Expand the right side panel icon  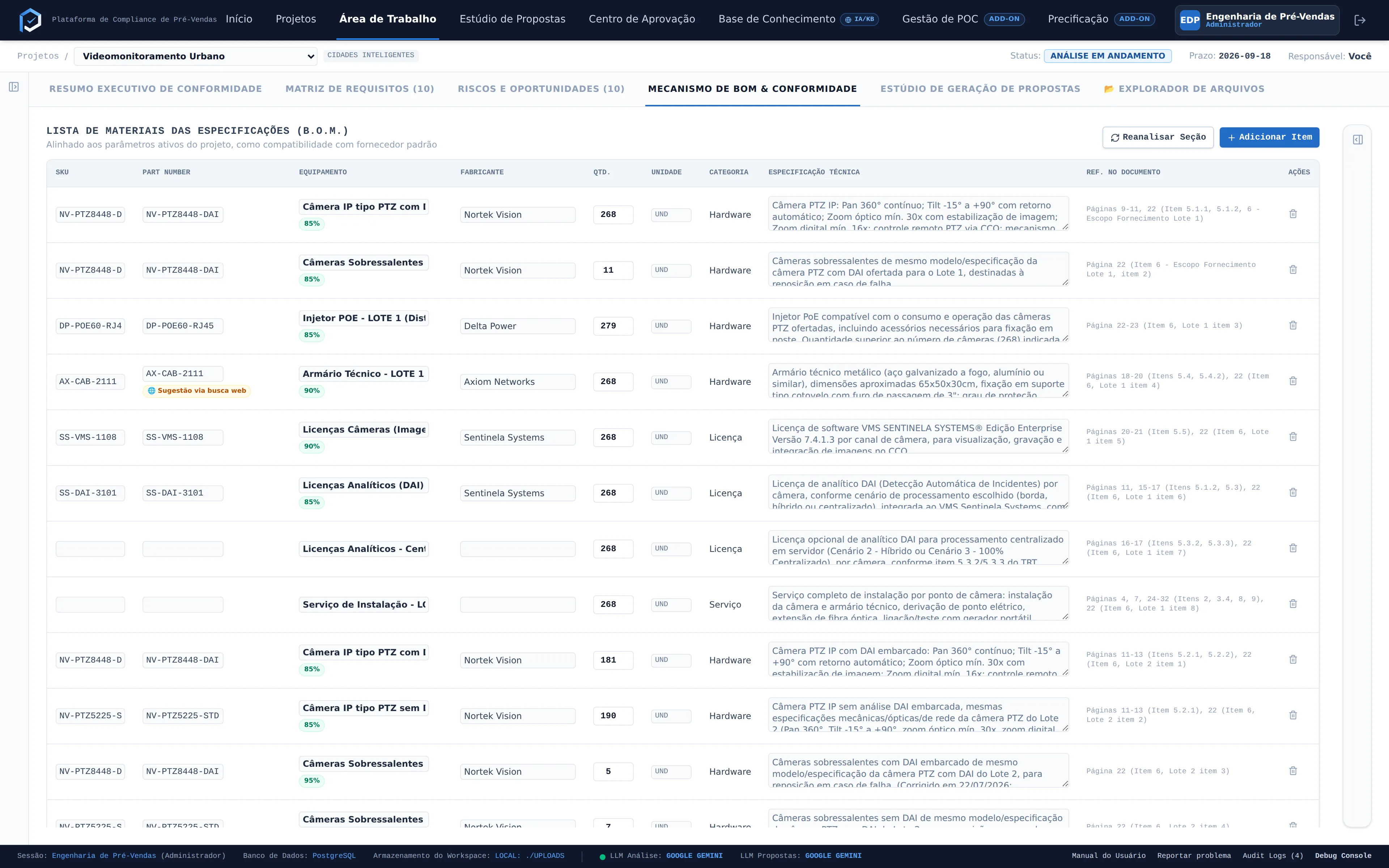click(1358, 140)
